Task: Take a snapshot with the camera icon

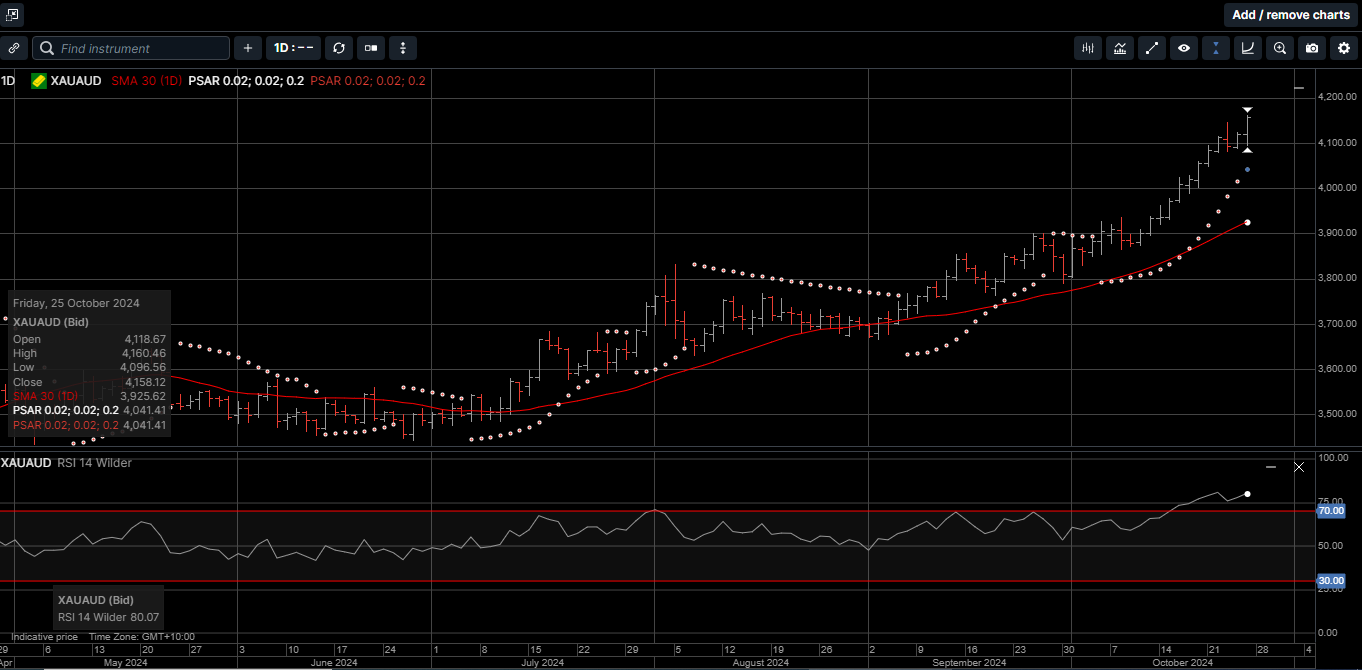Action: coord(1311,47)
